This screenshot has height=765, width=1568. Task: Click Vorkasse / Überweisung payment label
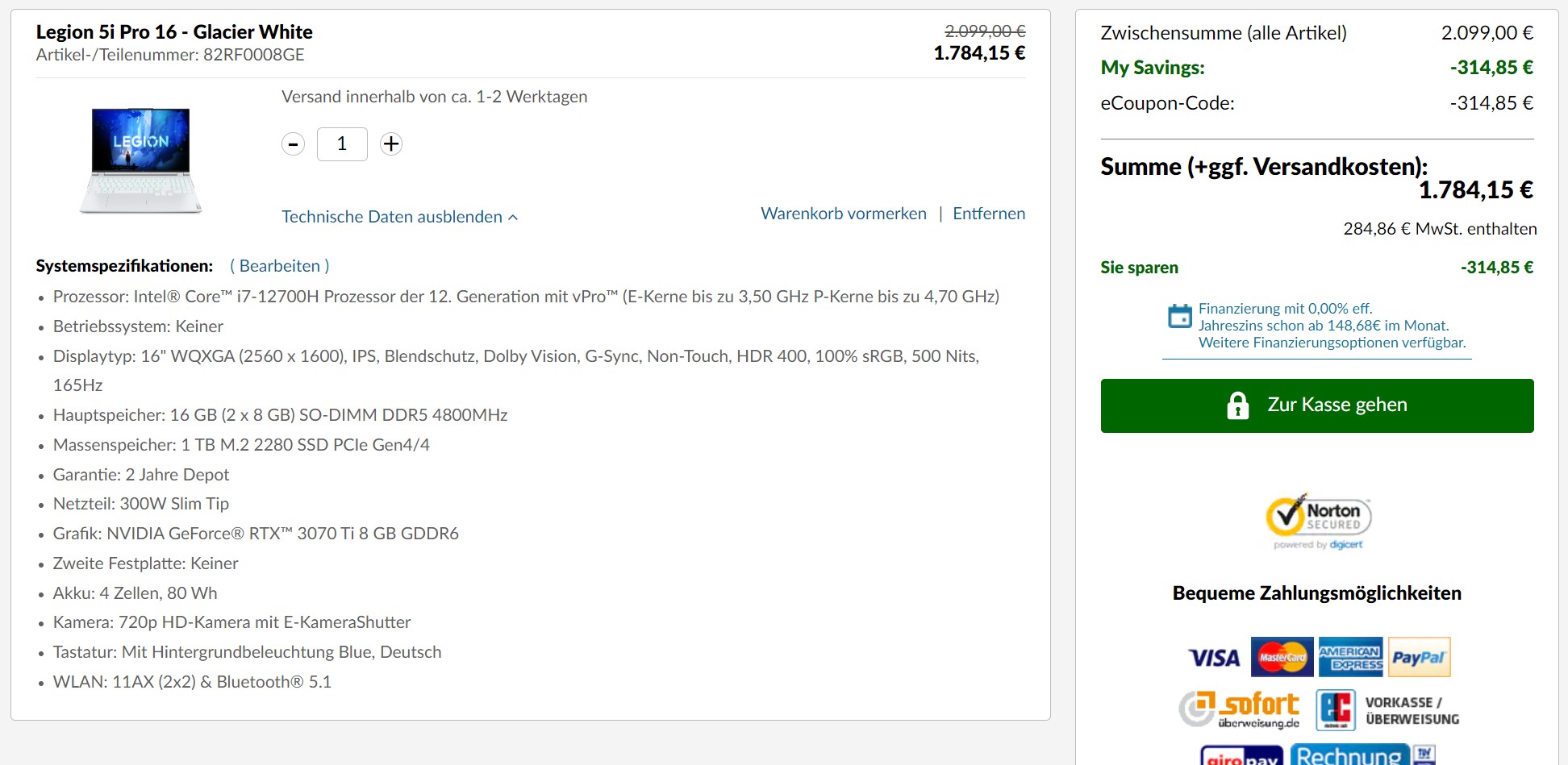(1412, 710)
